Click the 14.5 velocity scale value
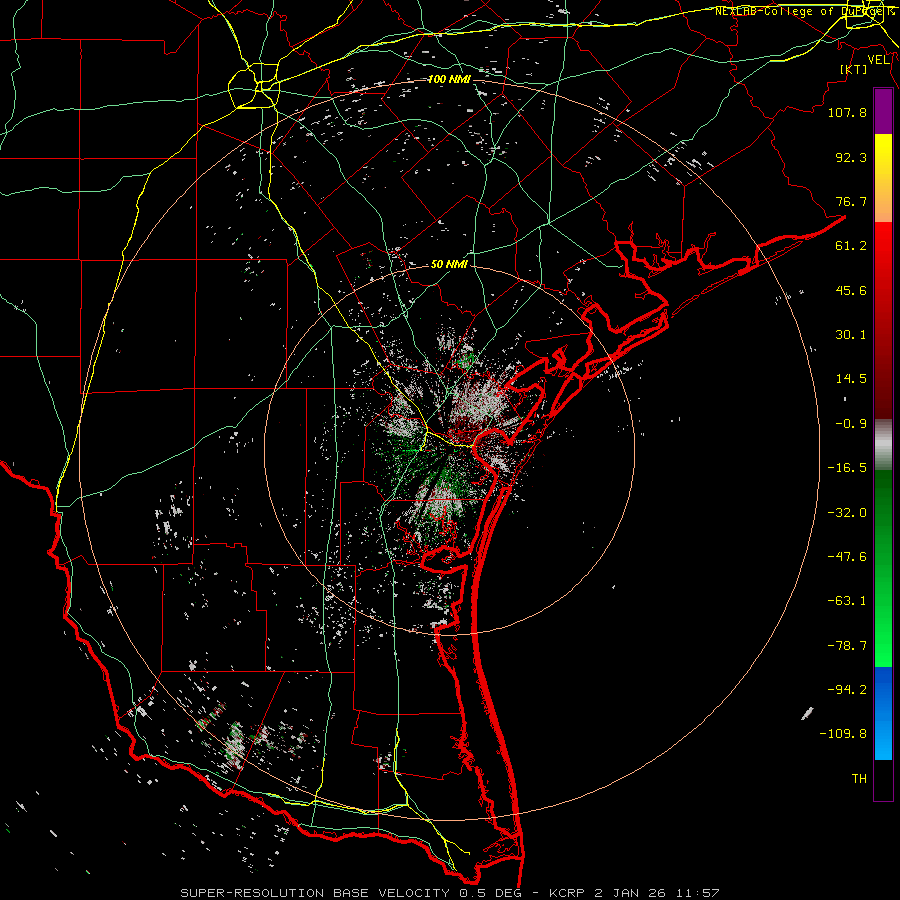 pos(851,379)
